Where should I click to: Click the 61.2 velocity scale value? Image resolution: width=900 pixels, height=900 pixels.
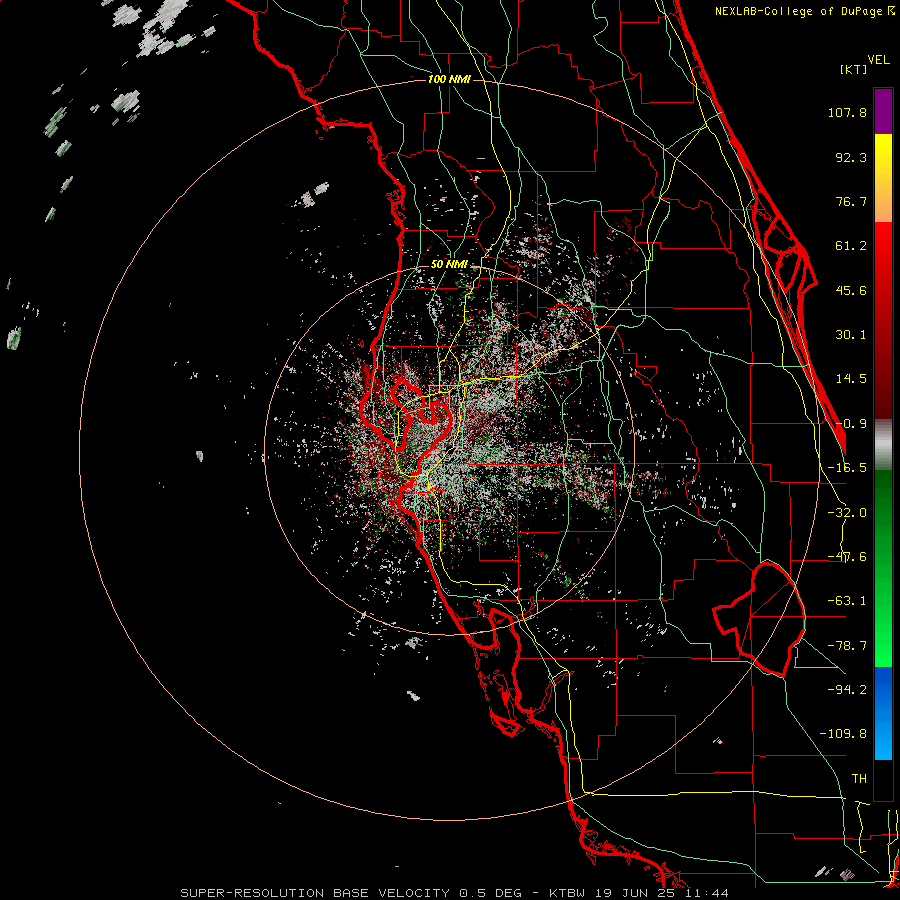pyautogui.click(x=851, y=246)
